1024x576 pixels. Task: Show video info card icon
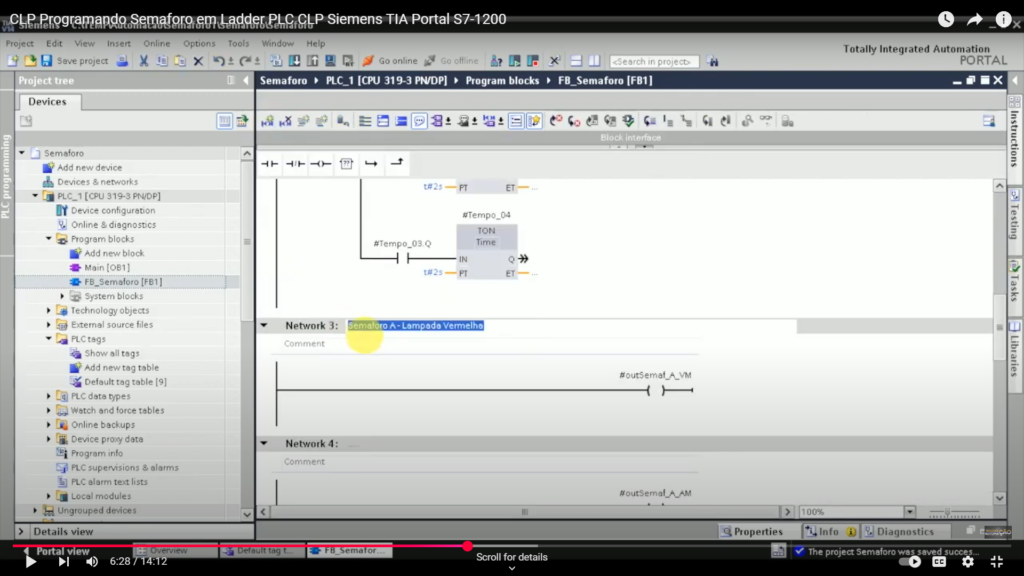click(x=1003, y=20)
